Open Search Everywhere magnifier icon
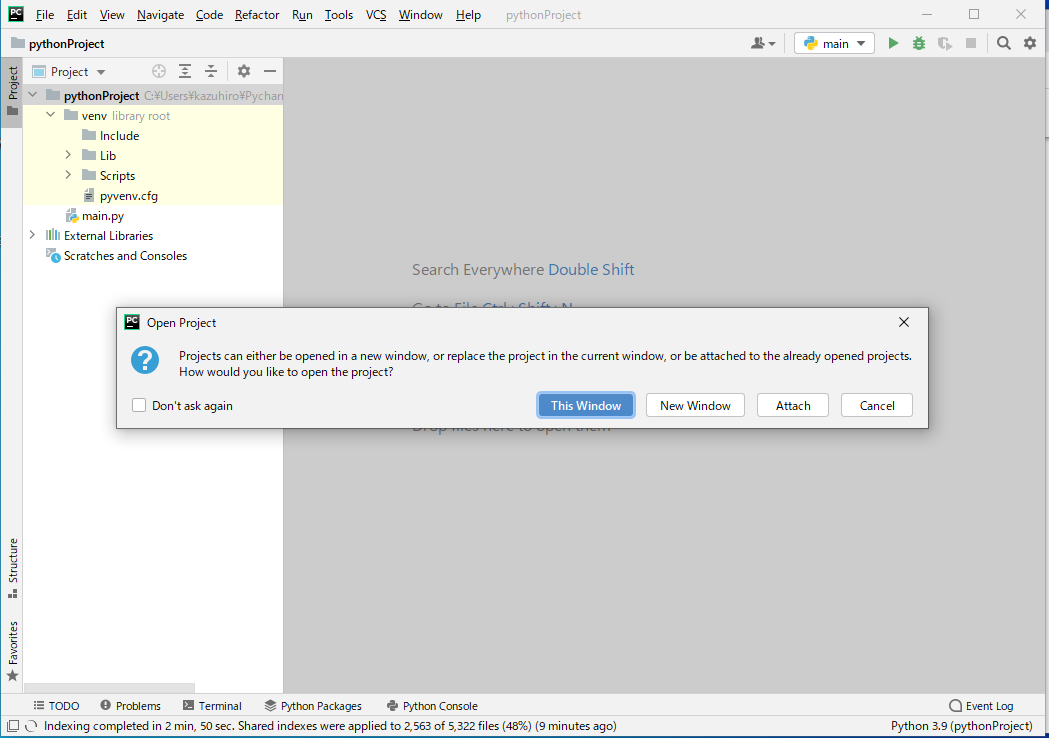This screenshot has height=738, width=1049. 1004,43
